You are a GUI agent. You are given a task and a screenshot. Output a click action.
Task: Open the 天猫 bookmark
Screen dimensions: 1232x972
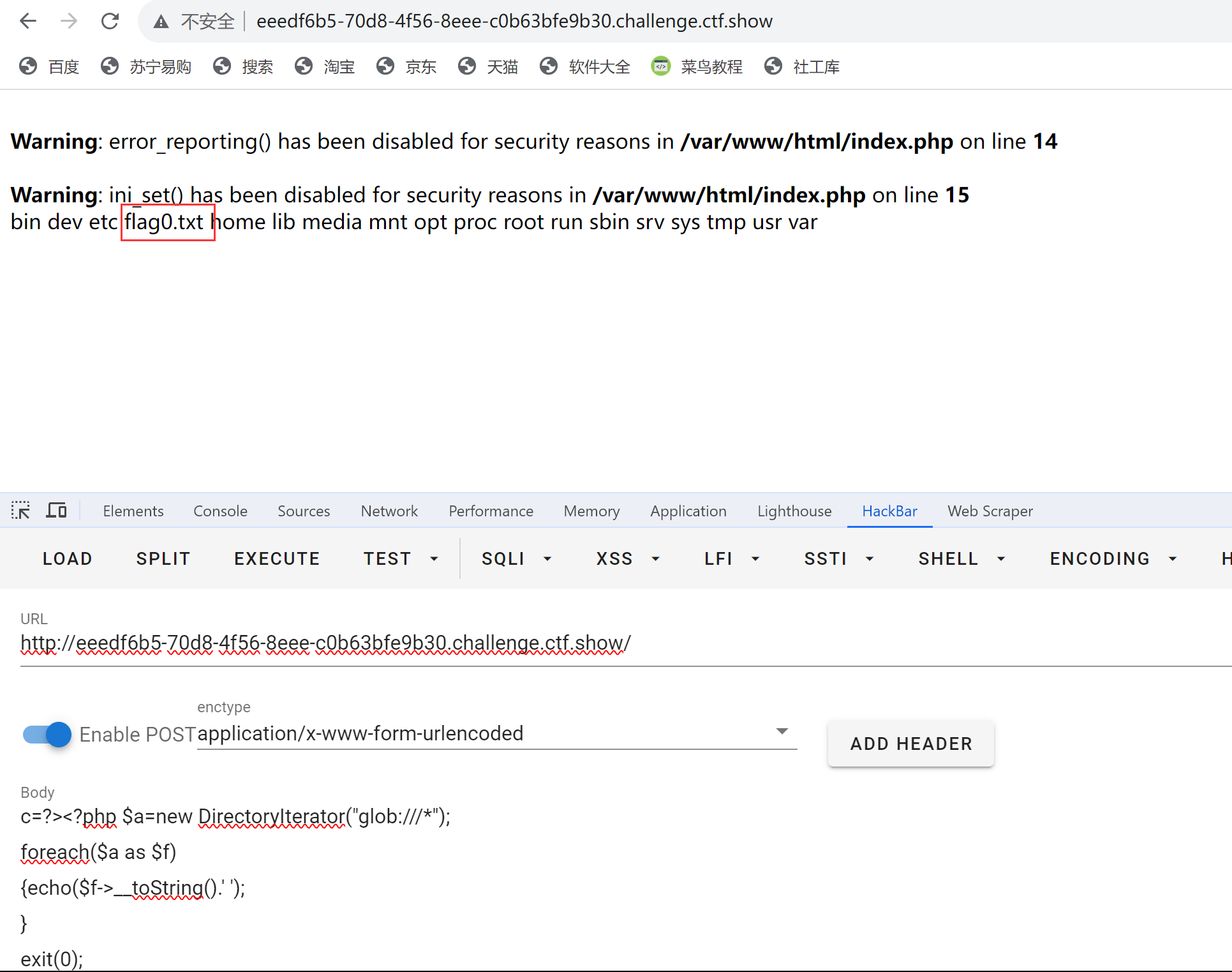click(x=488, y=66)
